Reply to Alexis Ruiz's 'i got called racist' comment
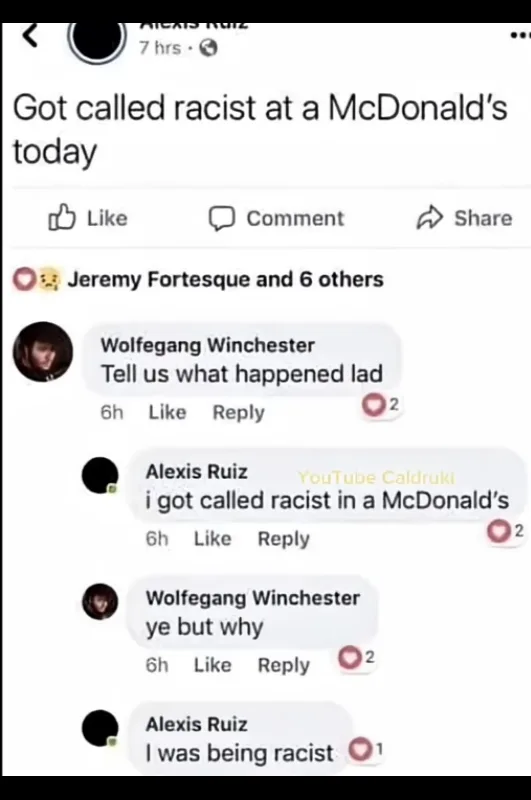The height and width of the screenshot is (800, 531). coord(284,539)
